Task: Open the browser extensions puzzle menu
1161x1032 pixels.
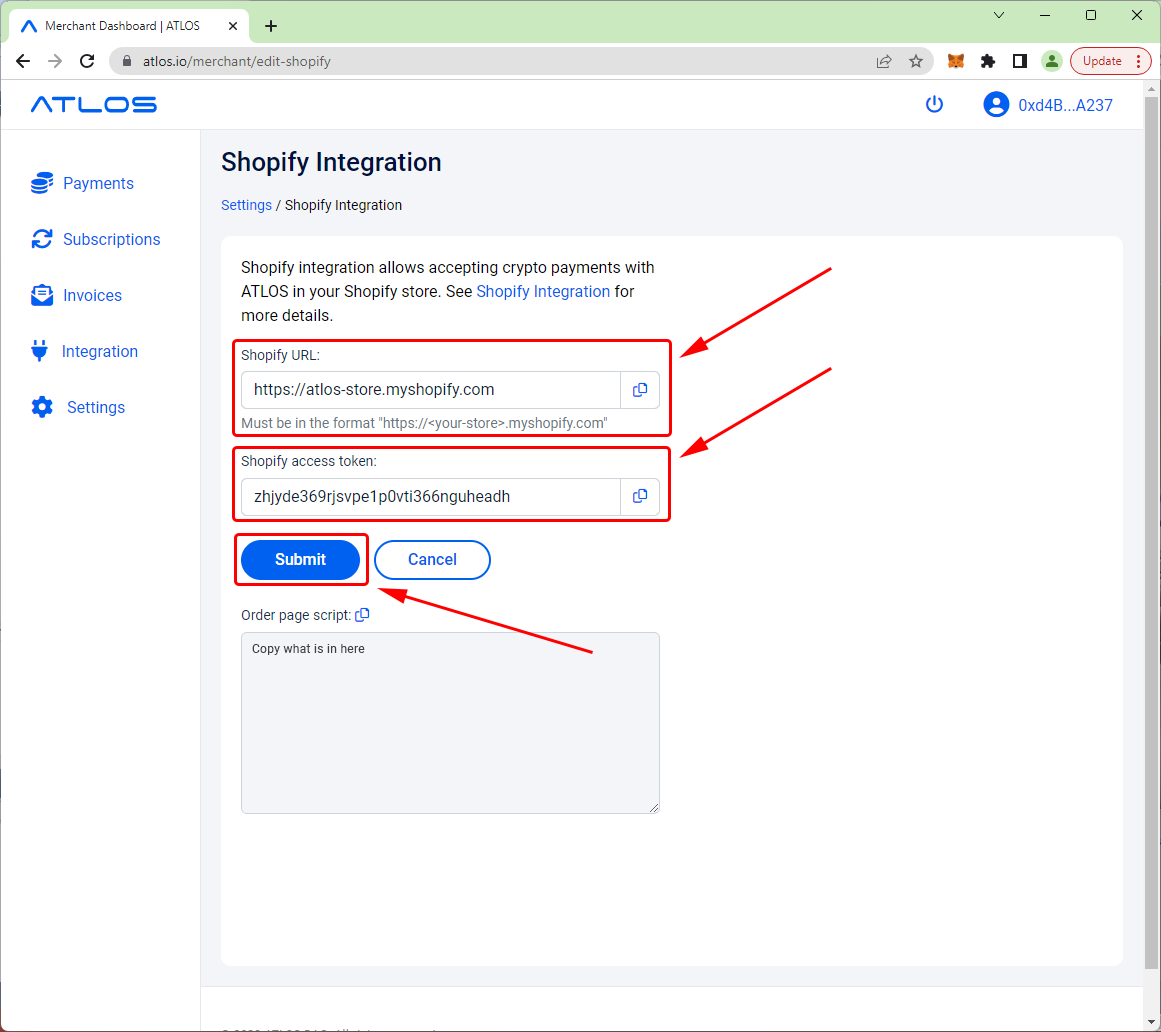Action: [988, 61]
